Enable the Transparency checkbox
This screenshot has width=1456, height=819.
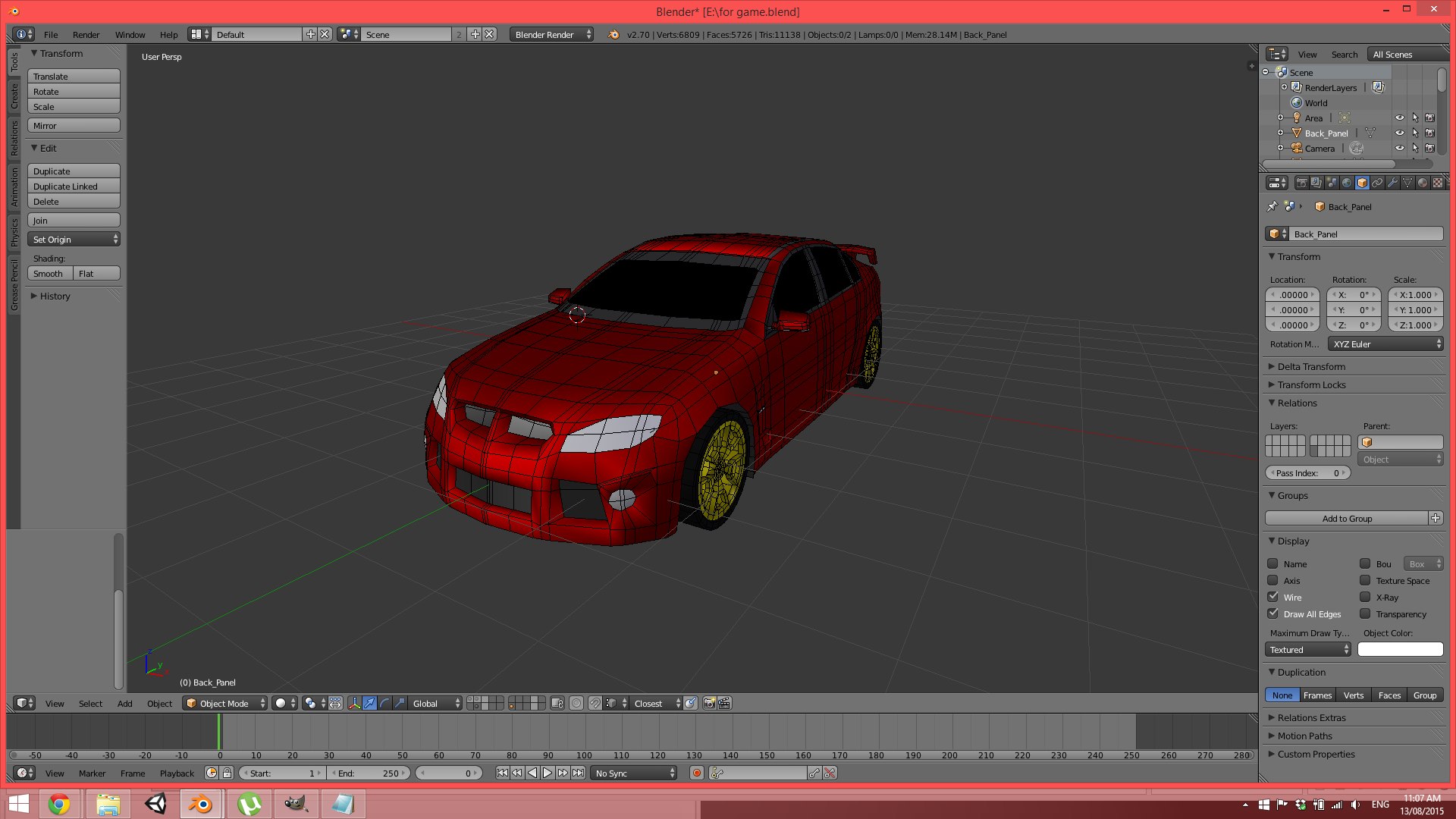[x=1365, y=613]
